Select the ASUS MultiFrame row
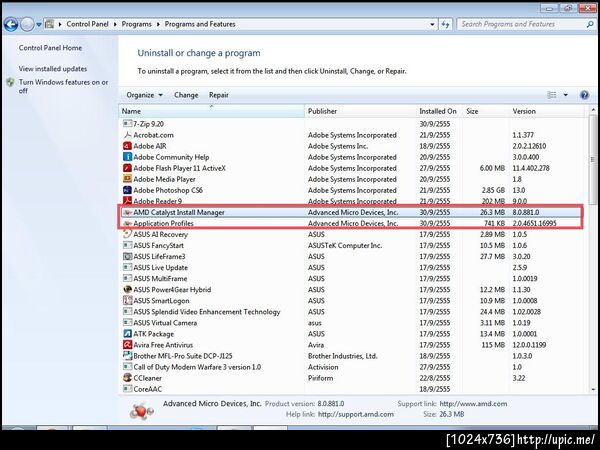600x450 pixels. [351, 279]
